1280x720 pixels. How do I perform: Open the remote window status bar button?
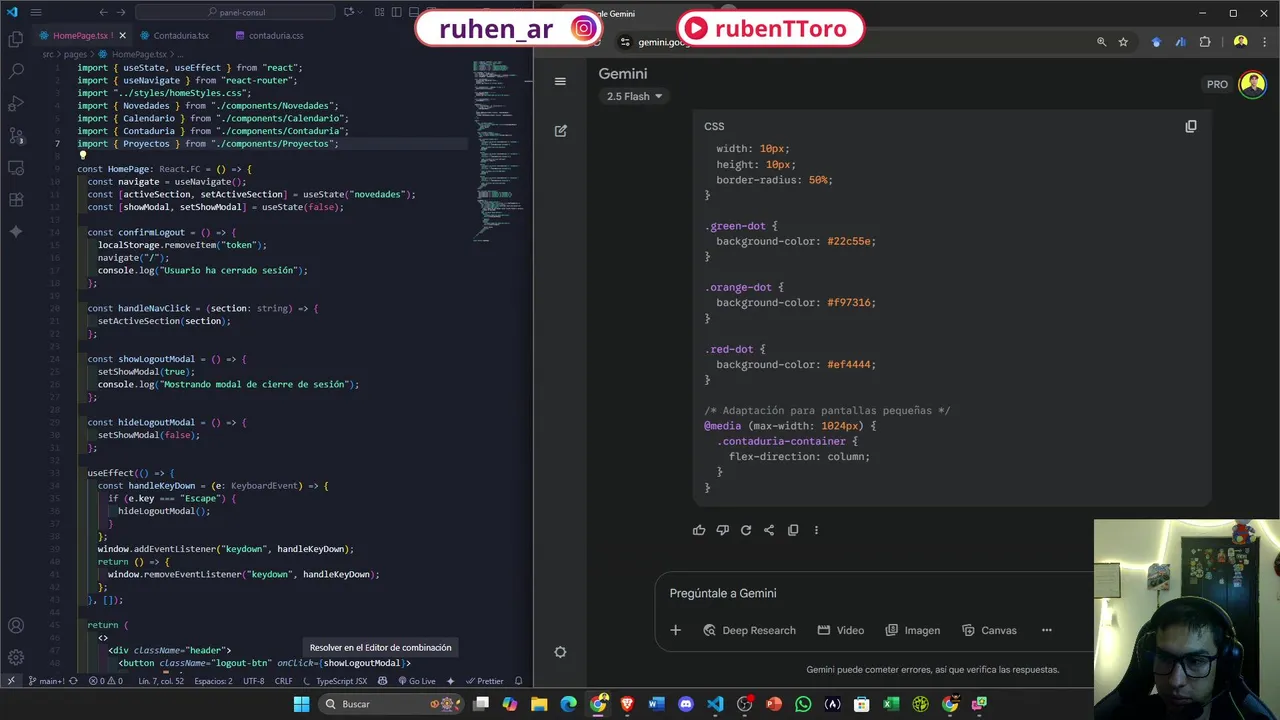10,681
